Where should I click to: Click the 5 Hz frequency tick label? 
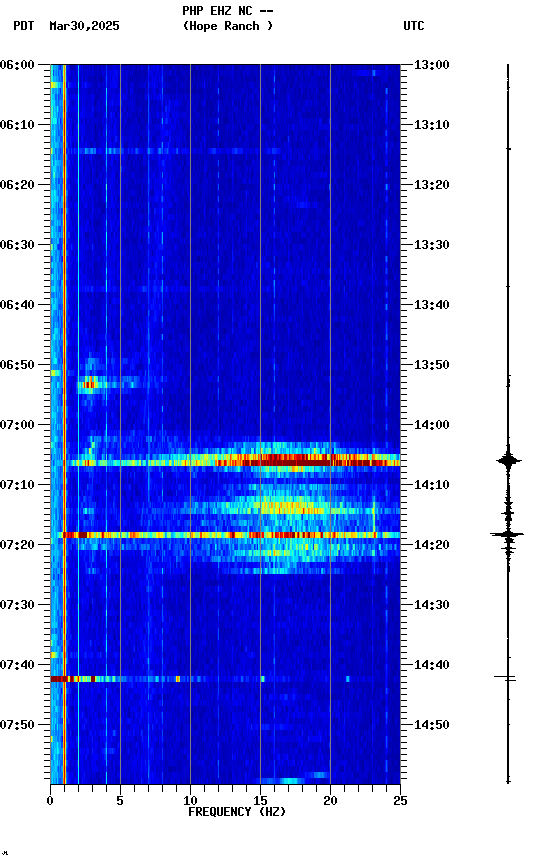coord(120,801)
